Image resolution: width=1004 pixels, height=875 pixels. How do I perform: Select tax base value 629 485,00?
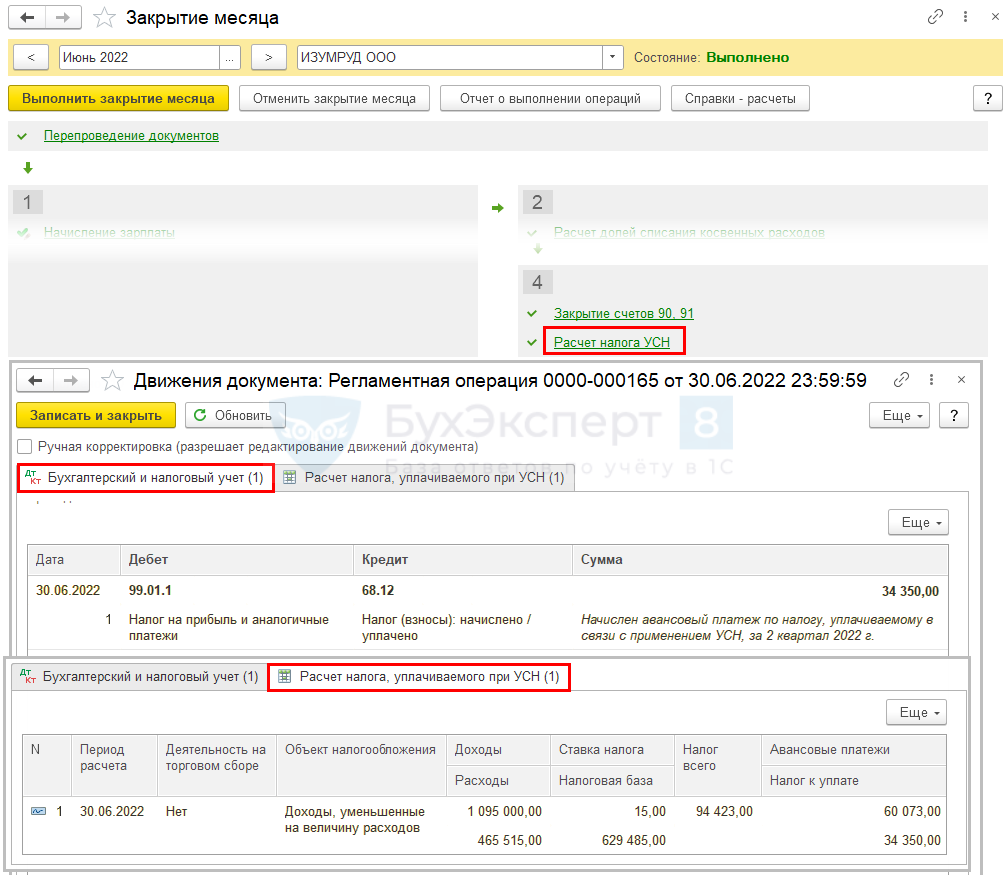[634, 840]
